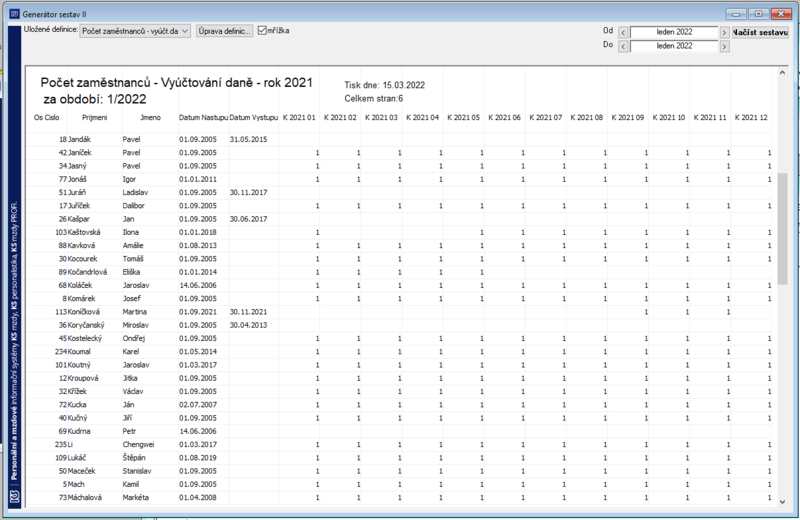Image resolution: width=800 pixels, height=520 pixels.
Task: Click previous month arrow for Od
Action: click(623, 33)
